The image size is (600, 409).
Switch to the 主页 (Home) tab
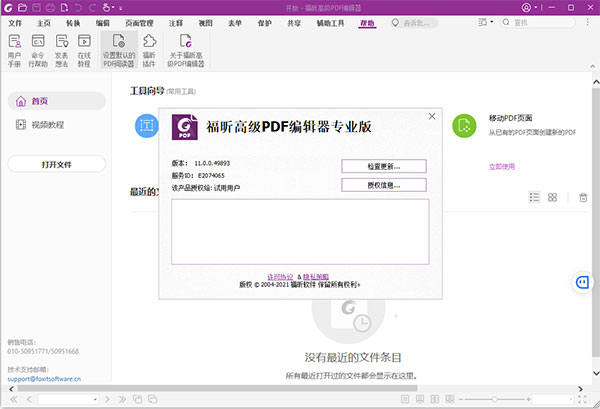44,23
